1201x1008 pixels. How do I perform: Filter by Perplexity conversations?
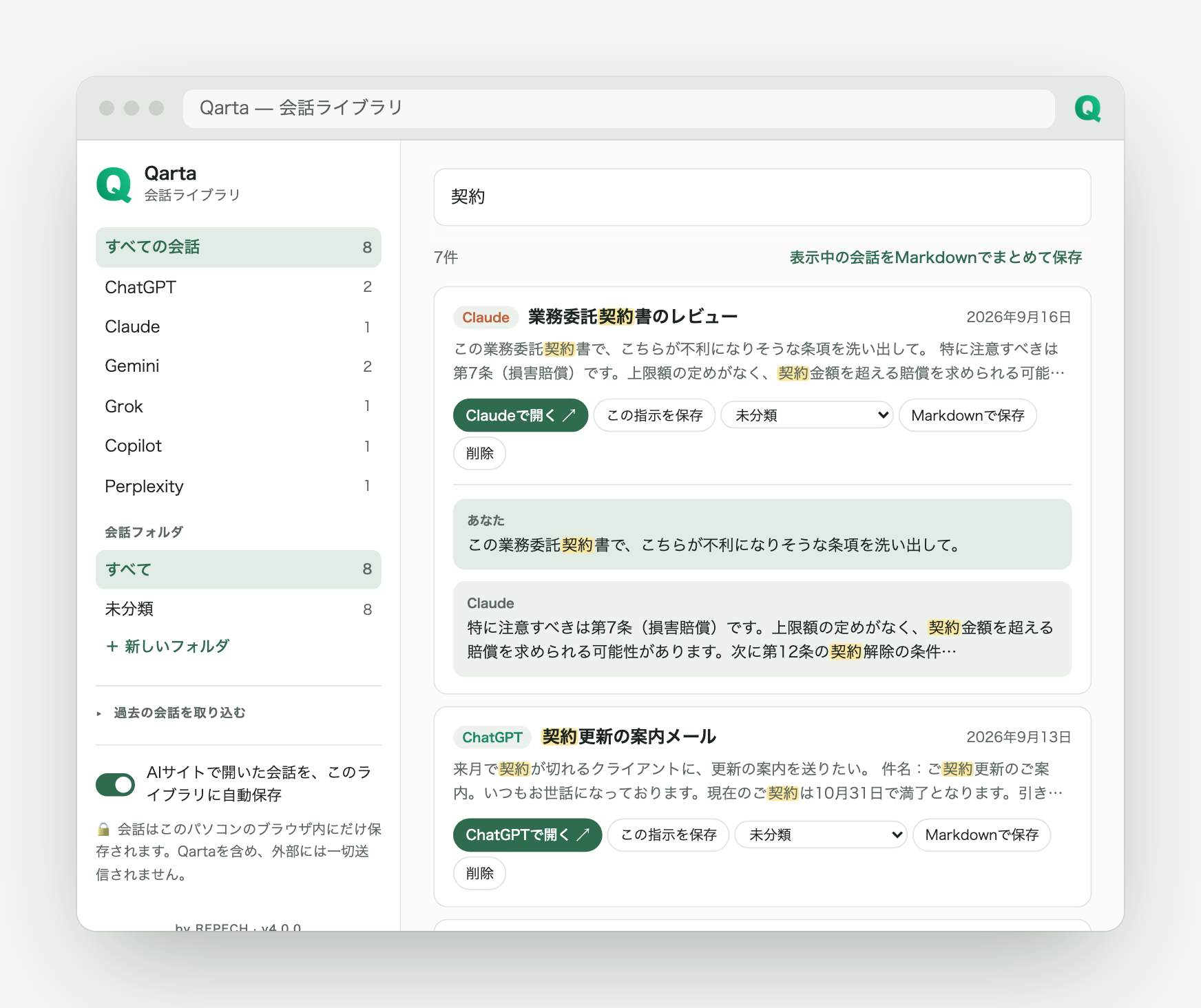pyautogui.click(x=238, y=486)
